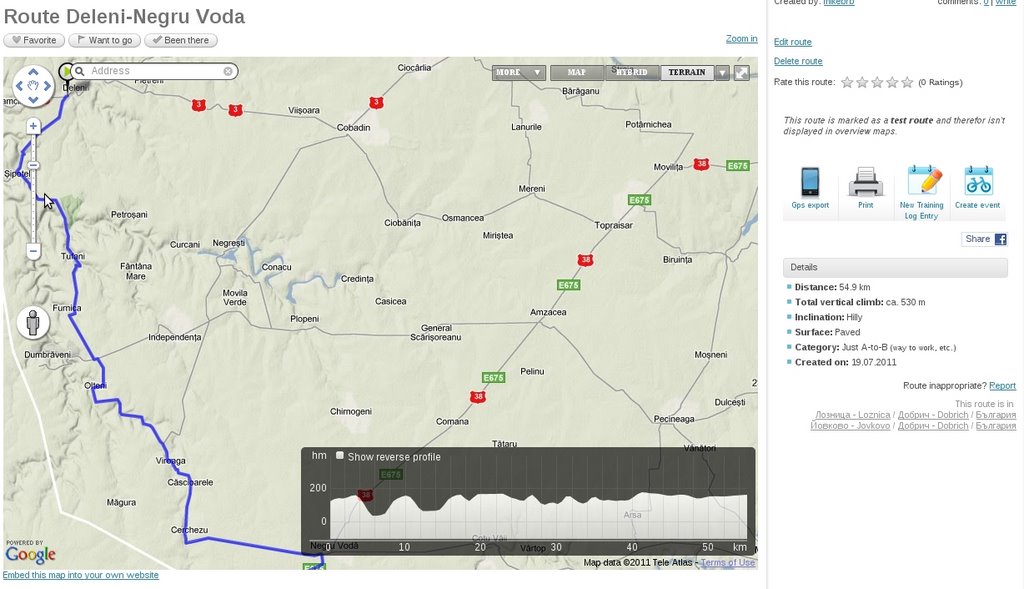Pan the map down with the arrow
The width and height of the screenshot is (1024, 589).
pyautogui.click(x=33, y=99)
